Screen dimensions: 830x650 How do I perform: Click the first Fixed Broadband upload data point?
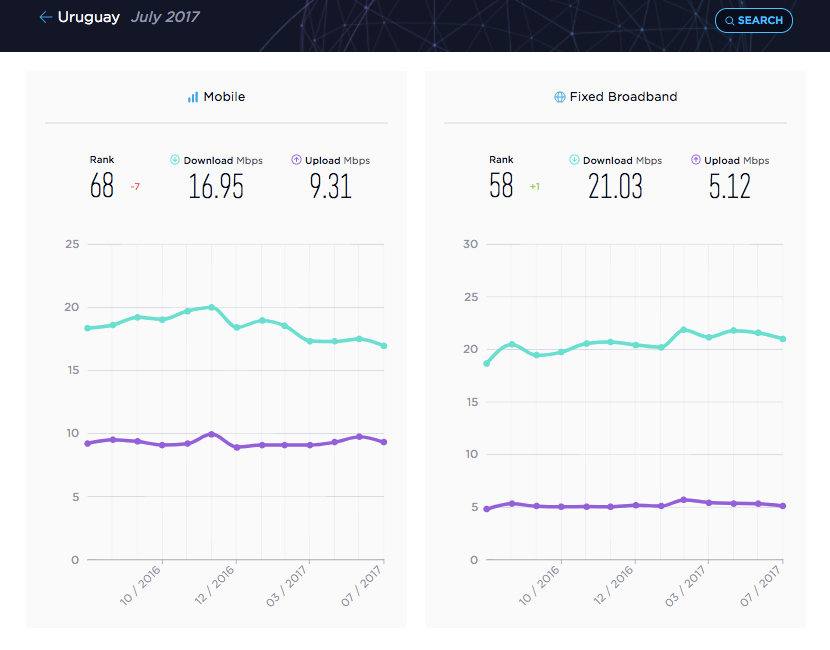(487, 509)
